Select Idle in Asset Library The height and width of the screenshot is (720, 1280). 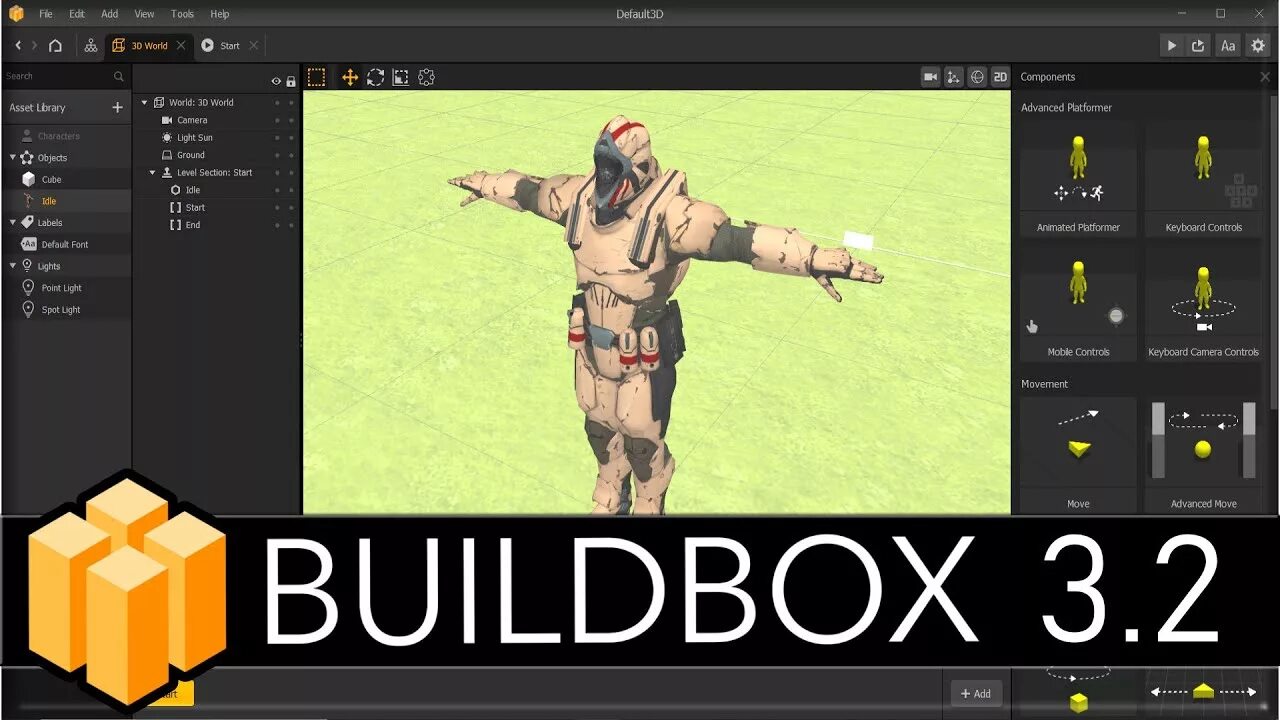66,201
